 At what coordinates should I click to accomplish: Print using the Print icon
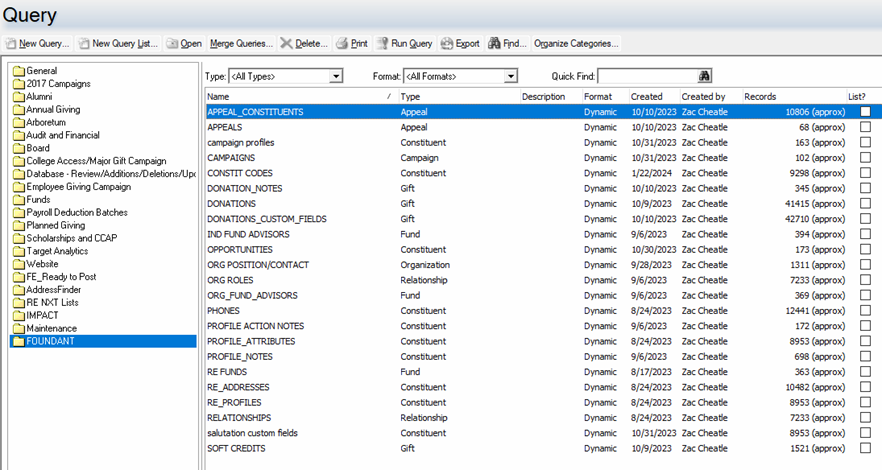point(342,44)
